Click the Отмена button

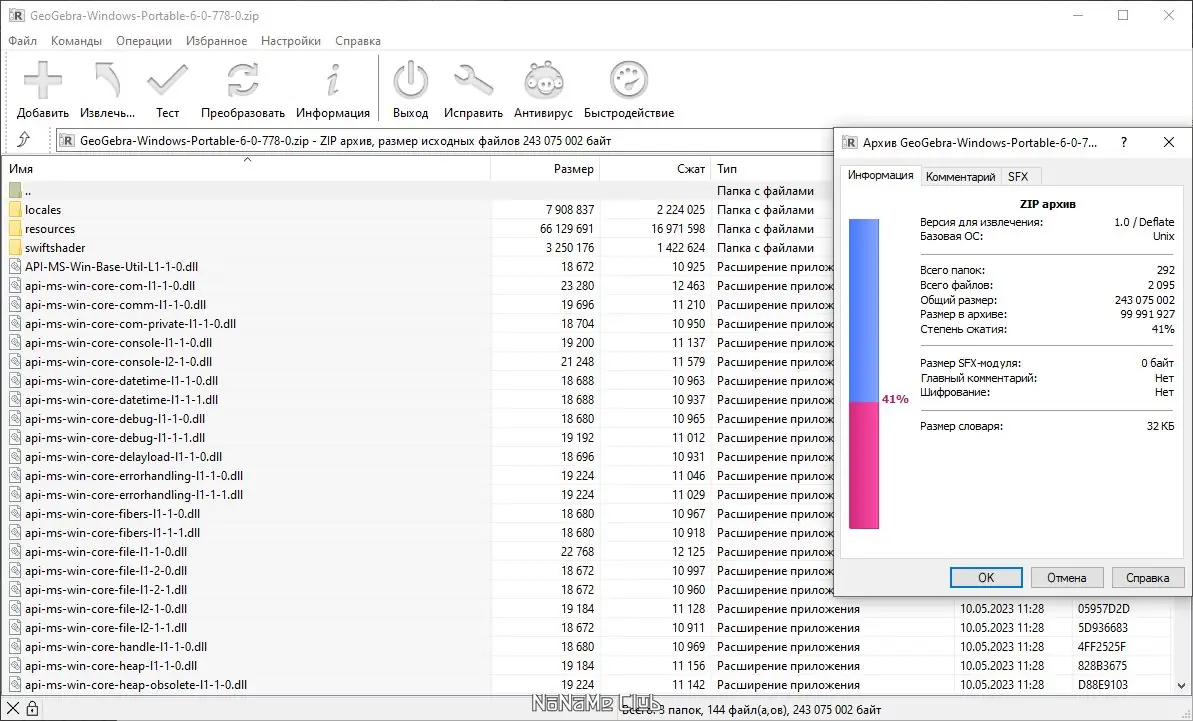click(1066, 577)
